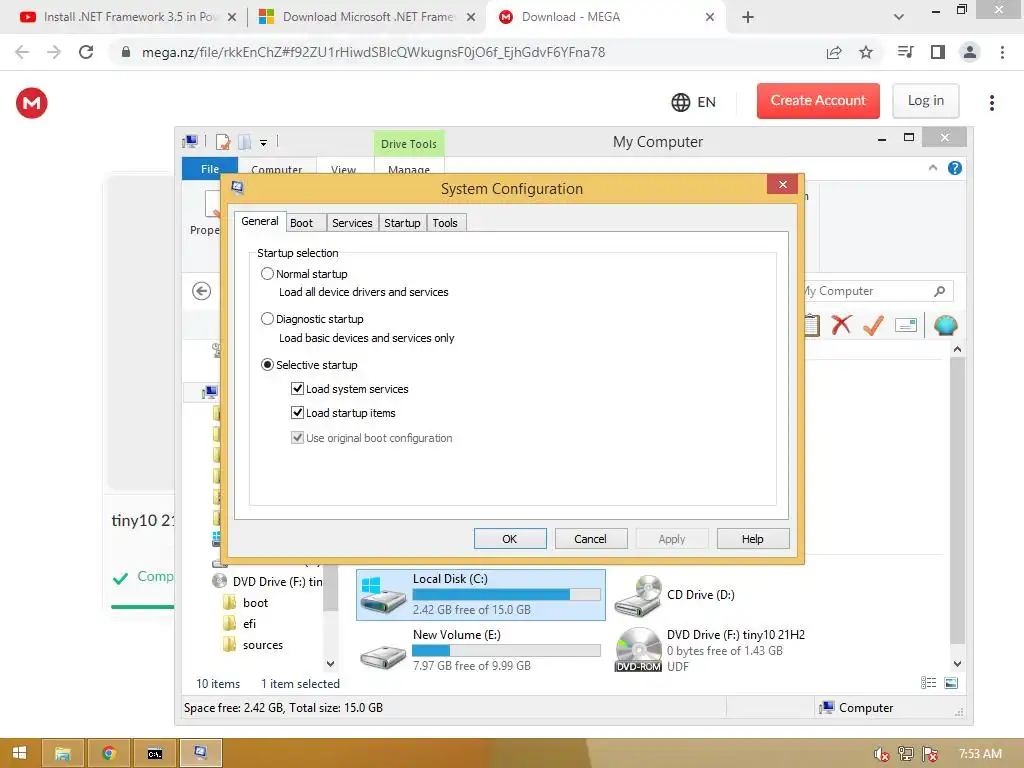Switch to details view icon in status bar
The image size is (1024, 768).
coord(928,682)
